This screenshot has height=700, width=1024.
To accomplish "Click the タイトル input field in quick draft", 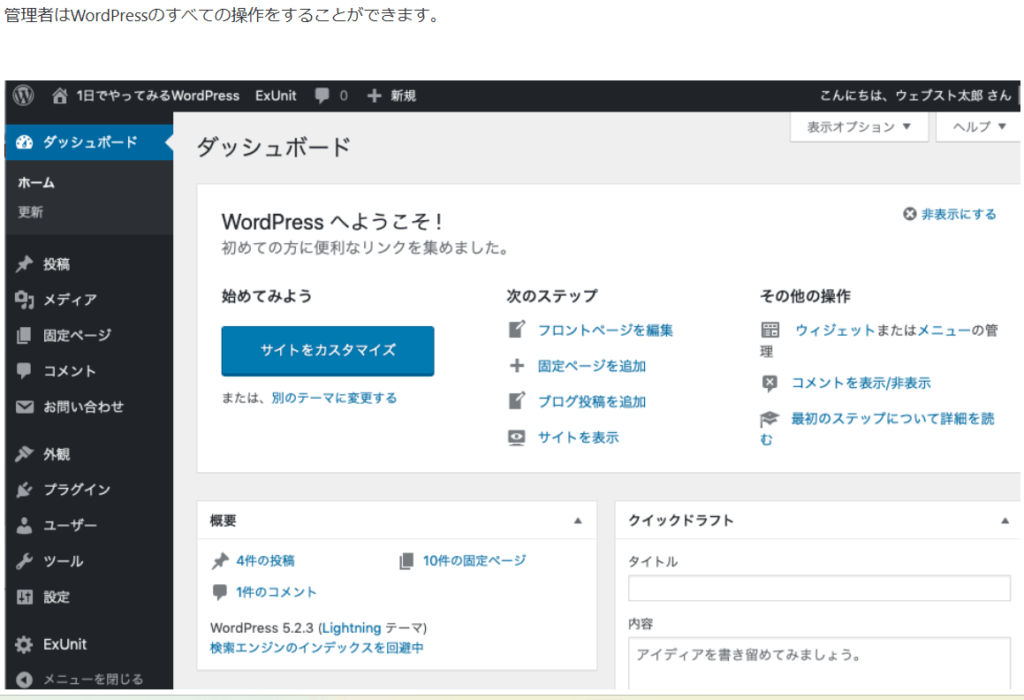I will [x=818, y=588].
